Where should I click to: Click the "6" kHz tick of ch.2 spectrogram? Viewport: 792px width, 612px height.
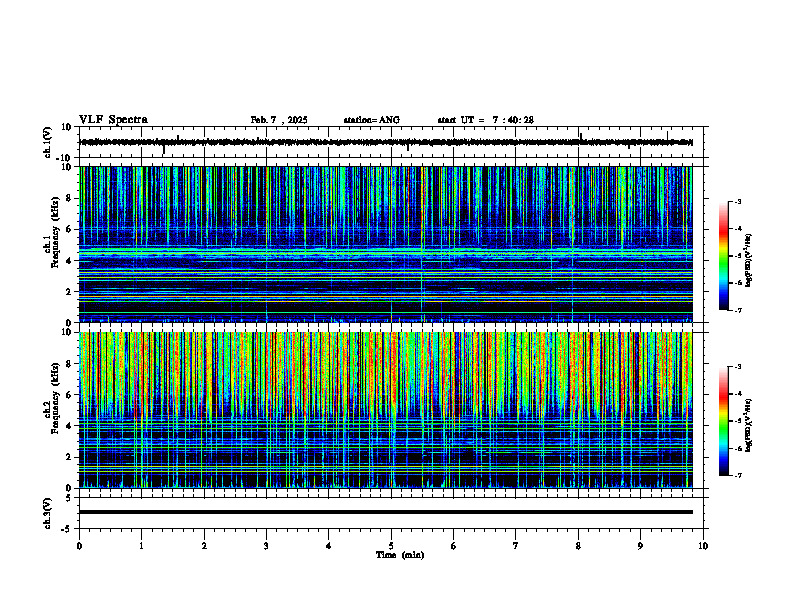pyautogui.click(x=70, y=395)
